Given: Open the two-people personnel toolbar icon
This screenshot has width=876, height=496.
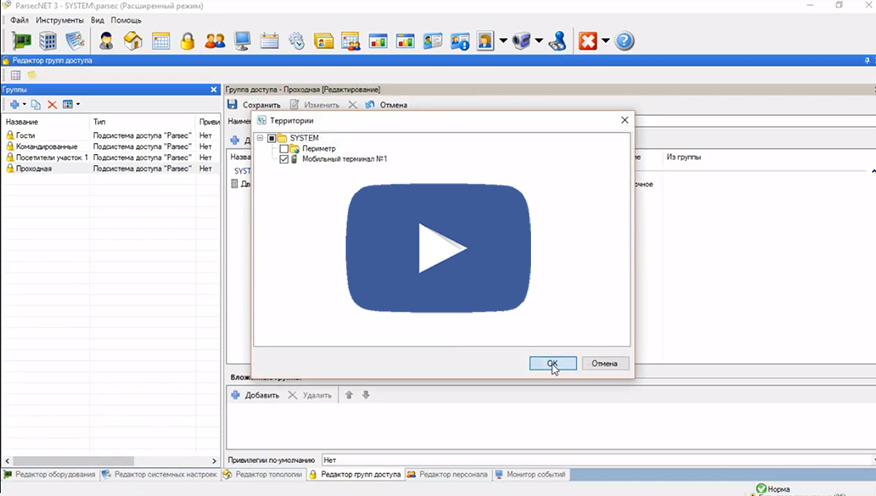Looking at the screenshot, I should tap(215, 41).
